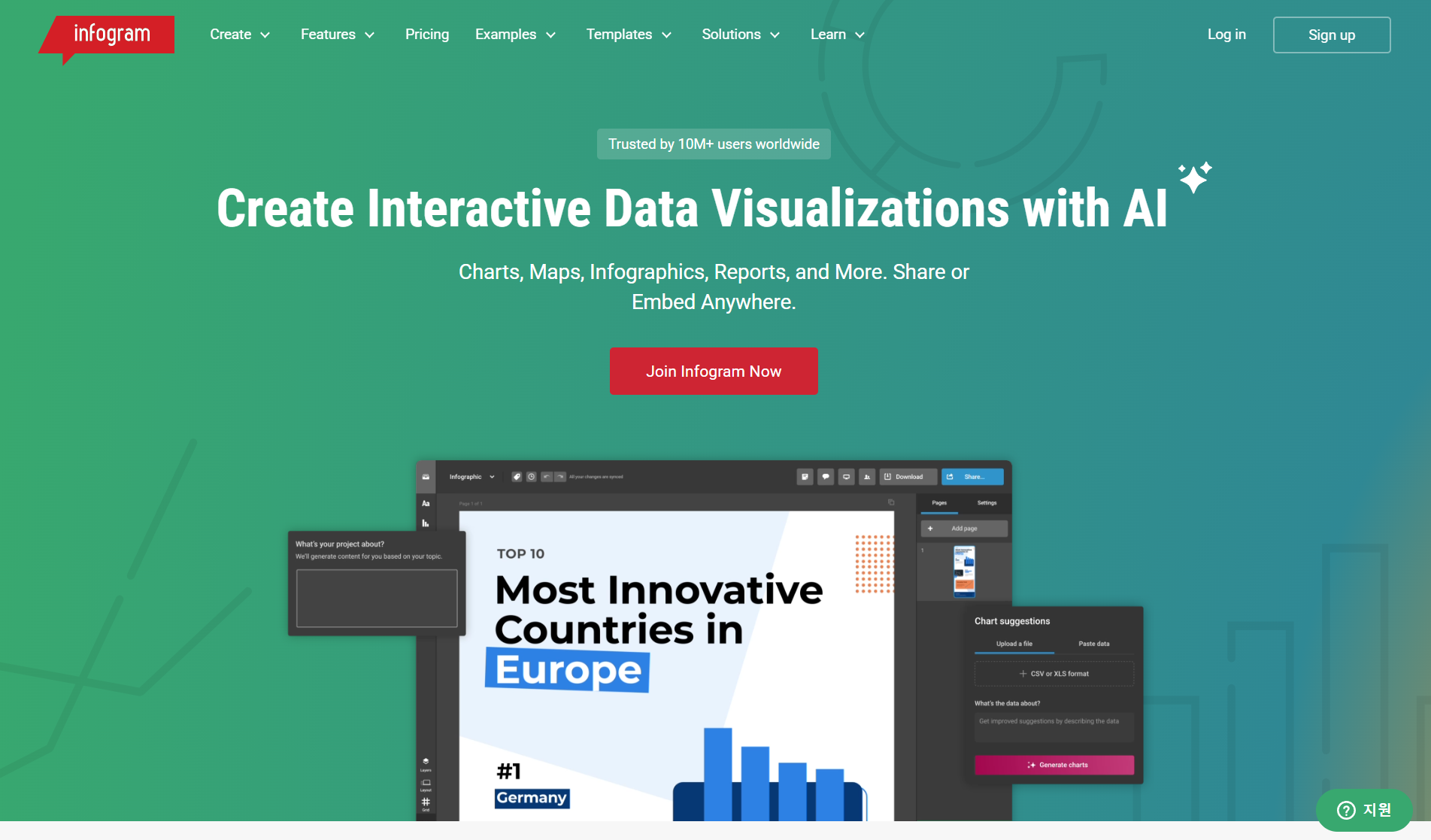Click the Sign up button
This screenshot has height=840, width=1431.
[x=1332, y=35]
